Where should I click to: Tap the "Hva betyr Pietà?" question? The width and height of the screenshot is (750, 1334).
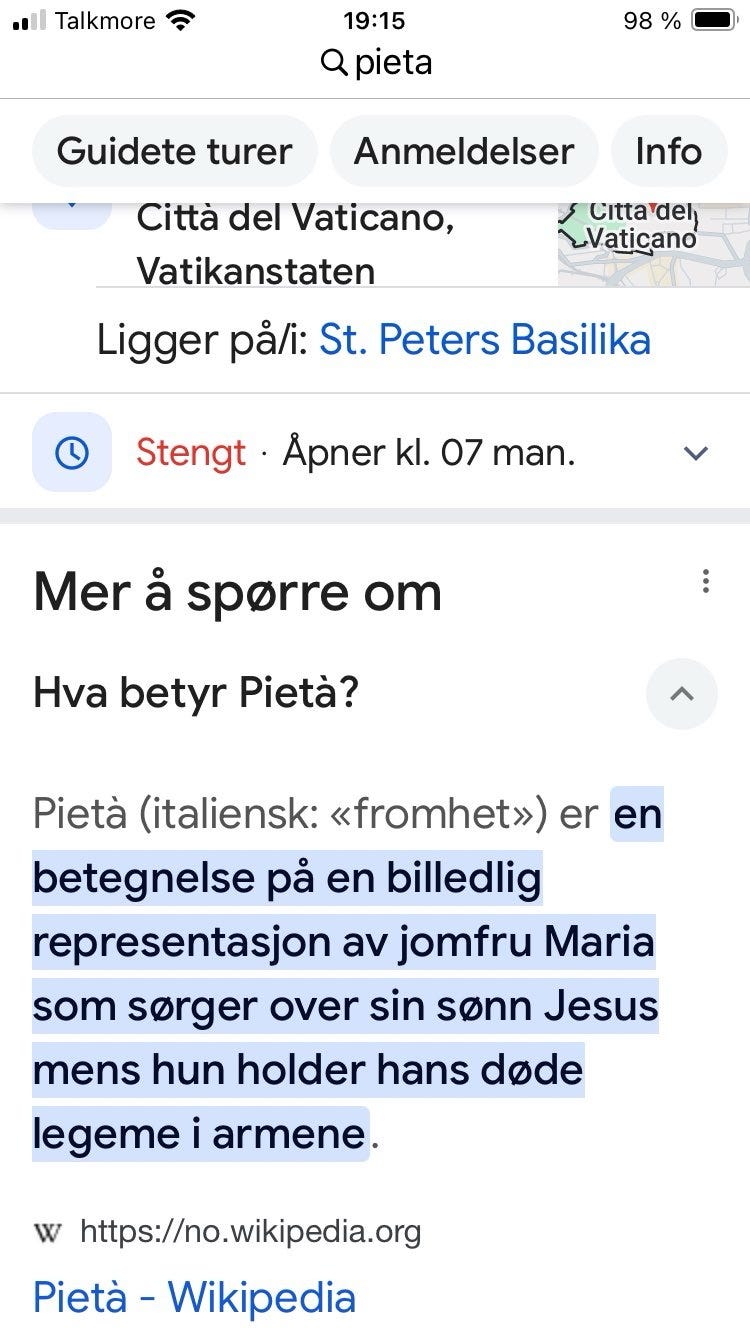point(196,692)
